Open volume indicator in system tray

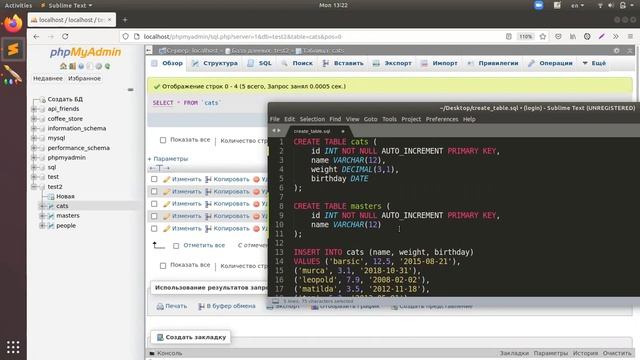point(611,5)
